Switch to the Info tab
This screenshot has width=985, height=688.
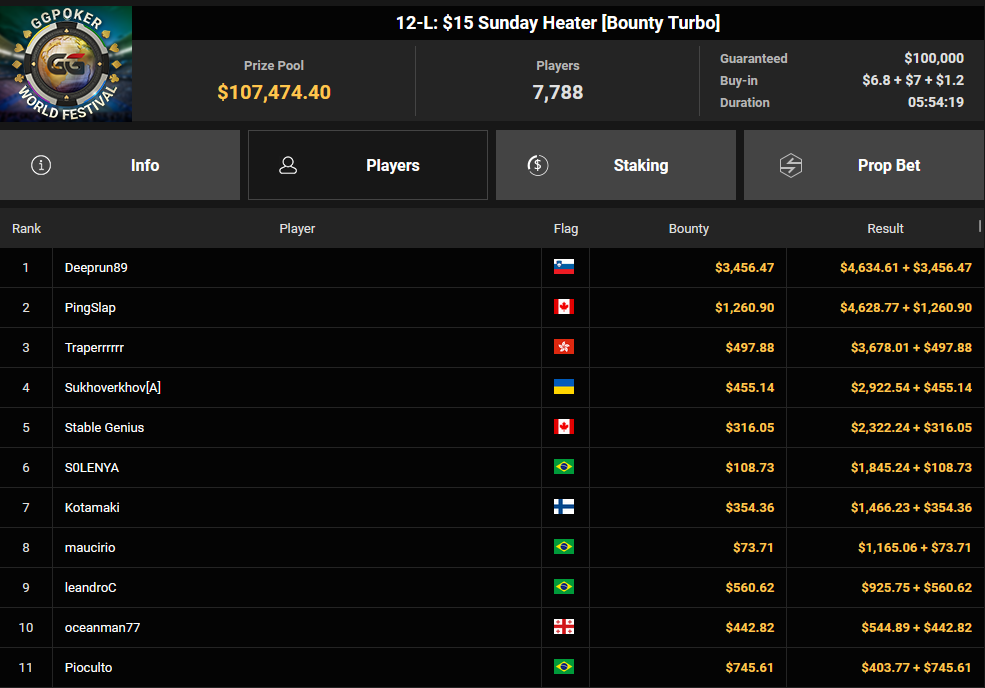point(120,165)
